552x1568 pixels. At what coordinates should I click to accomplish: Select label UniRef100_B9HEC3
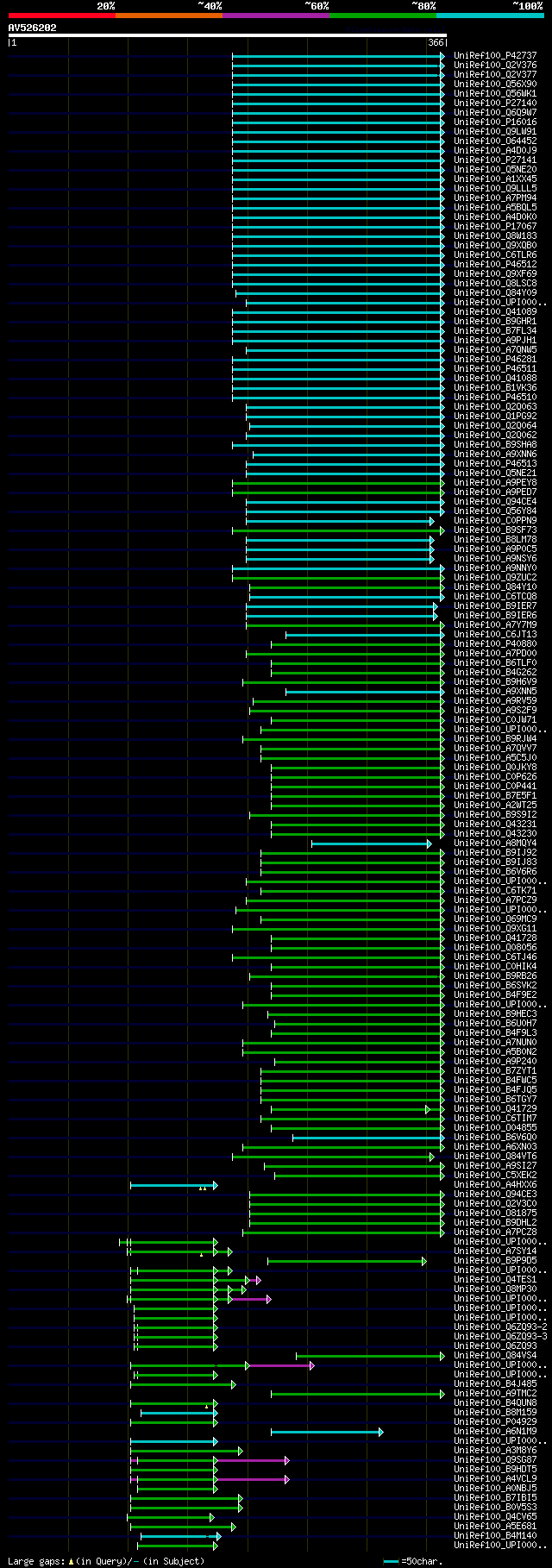click(x=495, y=1014)
